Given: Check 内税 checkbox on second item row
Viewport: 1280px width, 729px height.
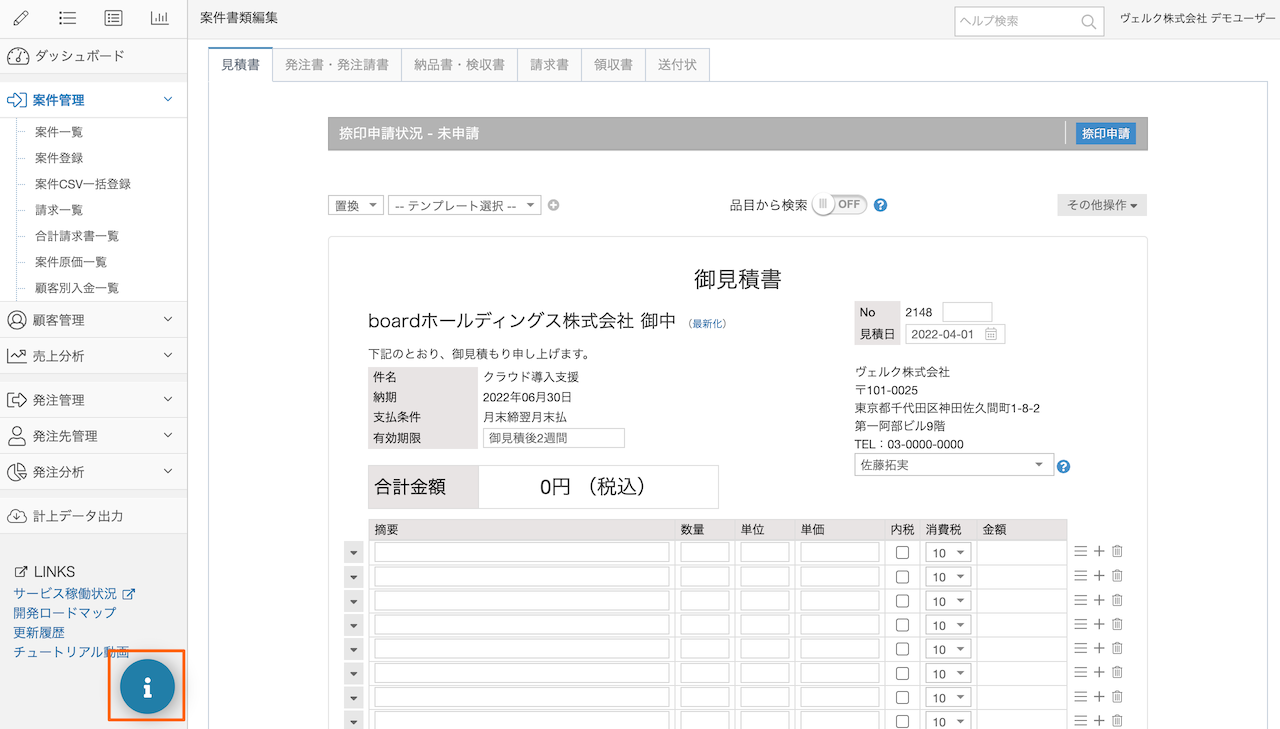Looking at the screenshot, I should click(x=902, y=577).
